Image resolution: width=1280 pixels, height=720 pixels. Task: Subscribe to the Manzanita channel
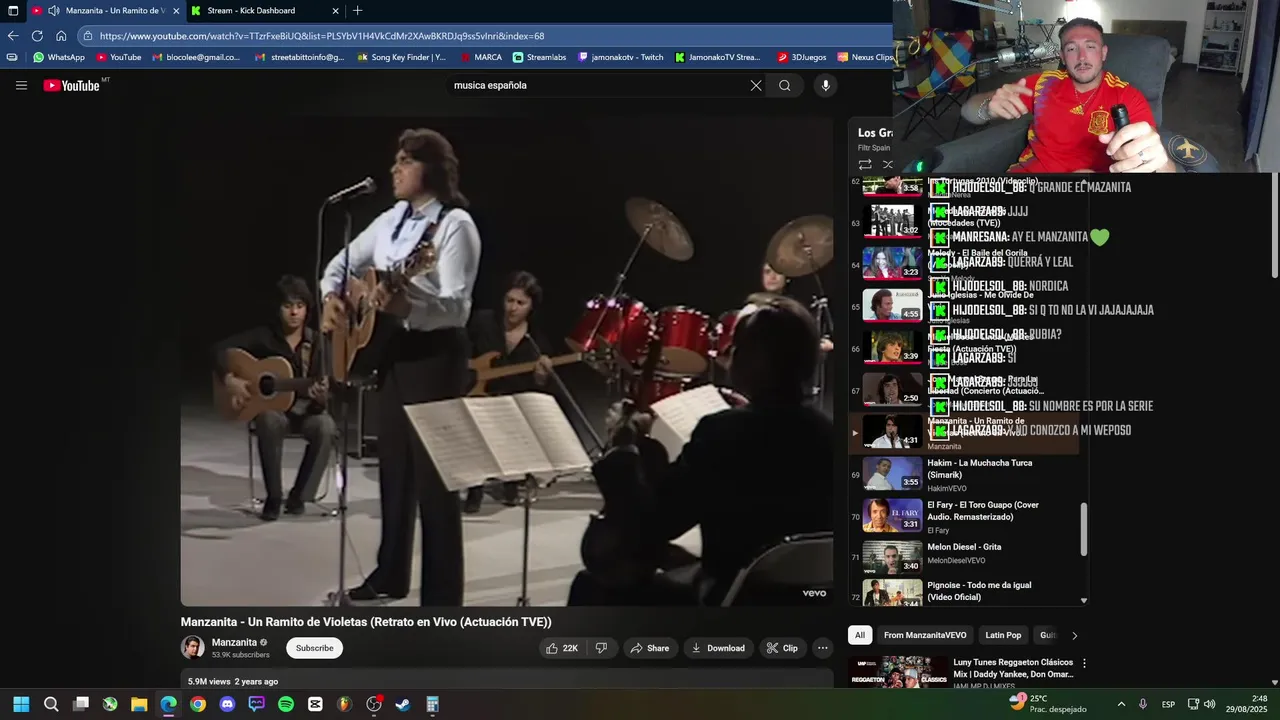(x=314, y=648)
